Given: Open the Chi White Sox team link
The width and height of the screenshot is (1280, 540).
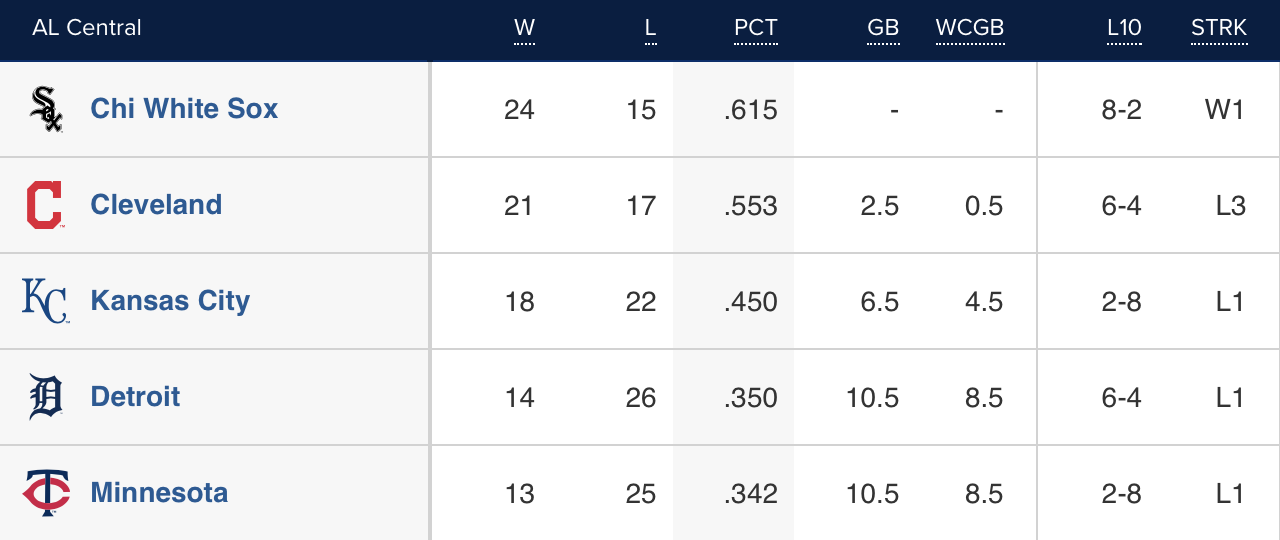Looking at the screenshot, I should 184,109.
